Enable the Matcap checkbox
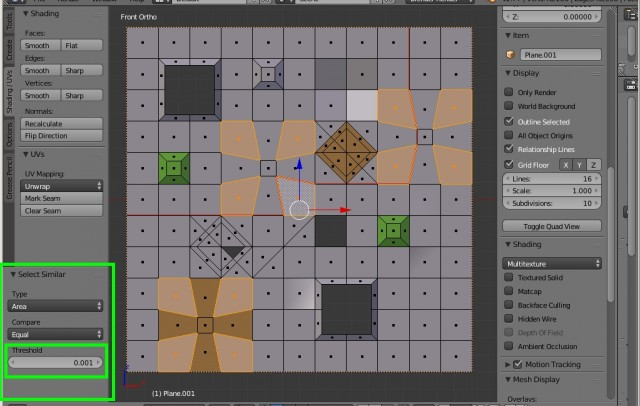 click(x=509, y=291)
